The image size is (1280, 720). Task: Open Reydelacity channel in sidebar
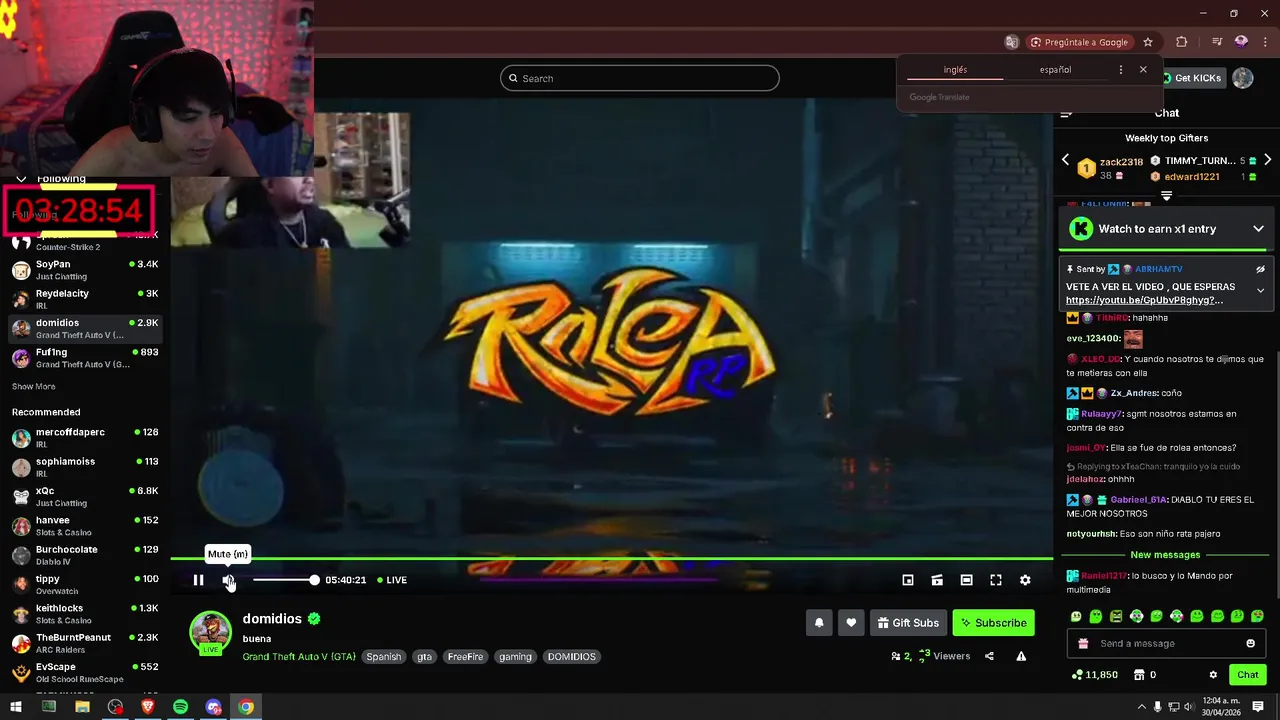click(x=83, y=299)
